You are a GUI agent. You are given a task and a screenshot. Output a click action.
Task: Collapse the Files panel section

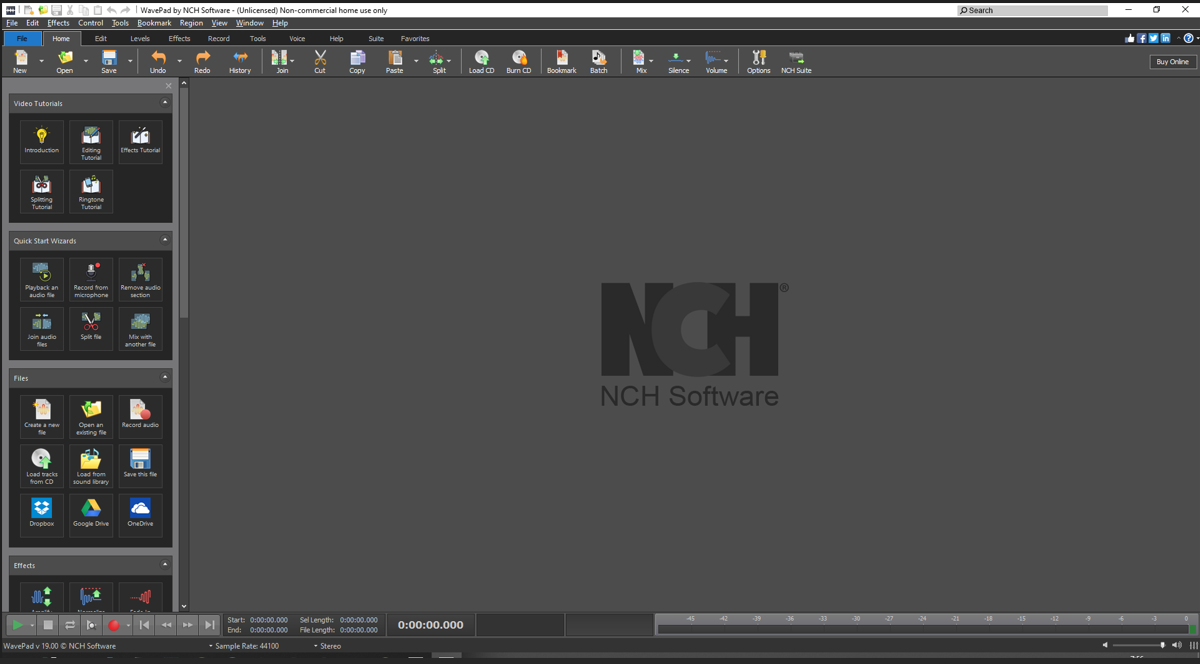point(165,377)
